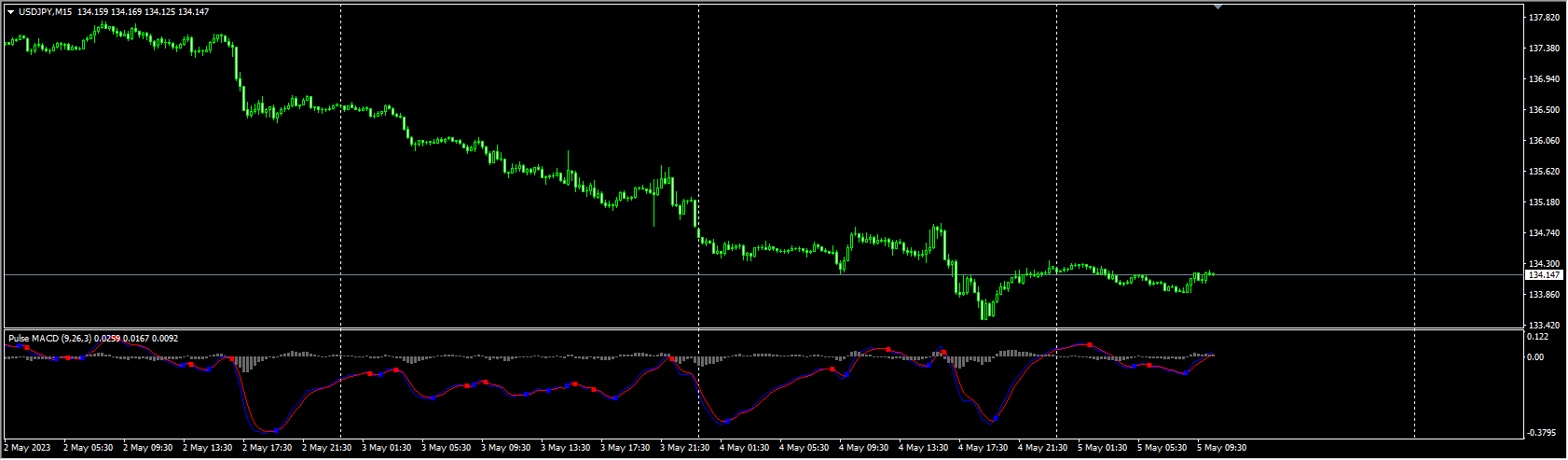Click the 136.940 price axis label
Screen dimensions: 1568x460
click(1546, 79)
